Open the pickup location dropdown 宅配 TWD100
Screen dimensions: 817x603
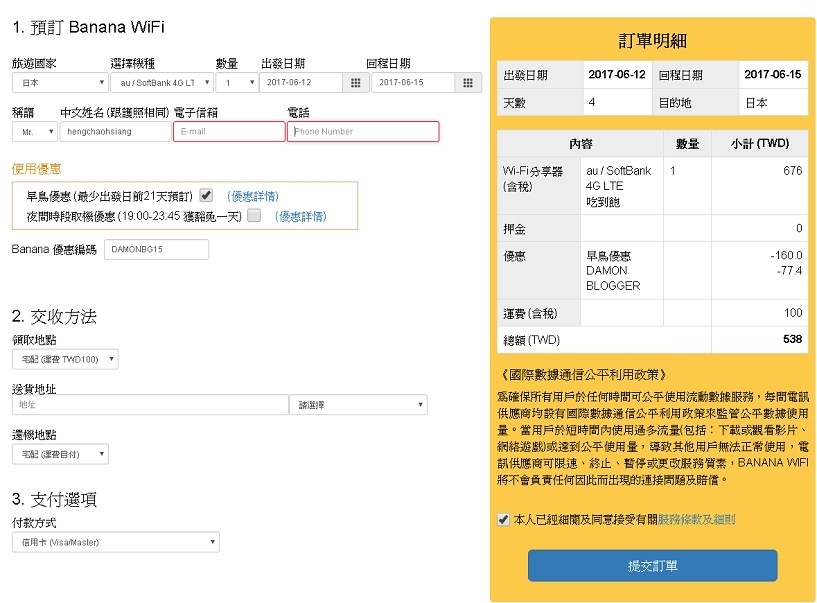(x=65, y=359)
